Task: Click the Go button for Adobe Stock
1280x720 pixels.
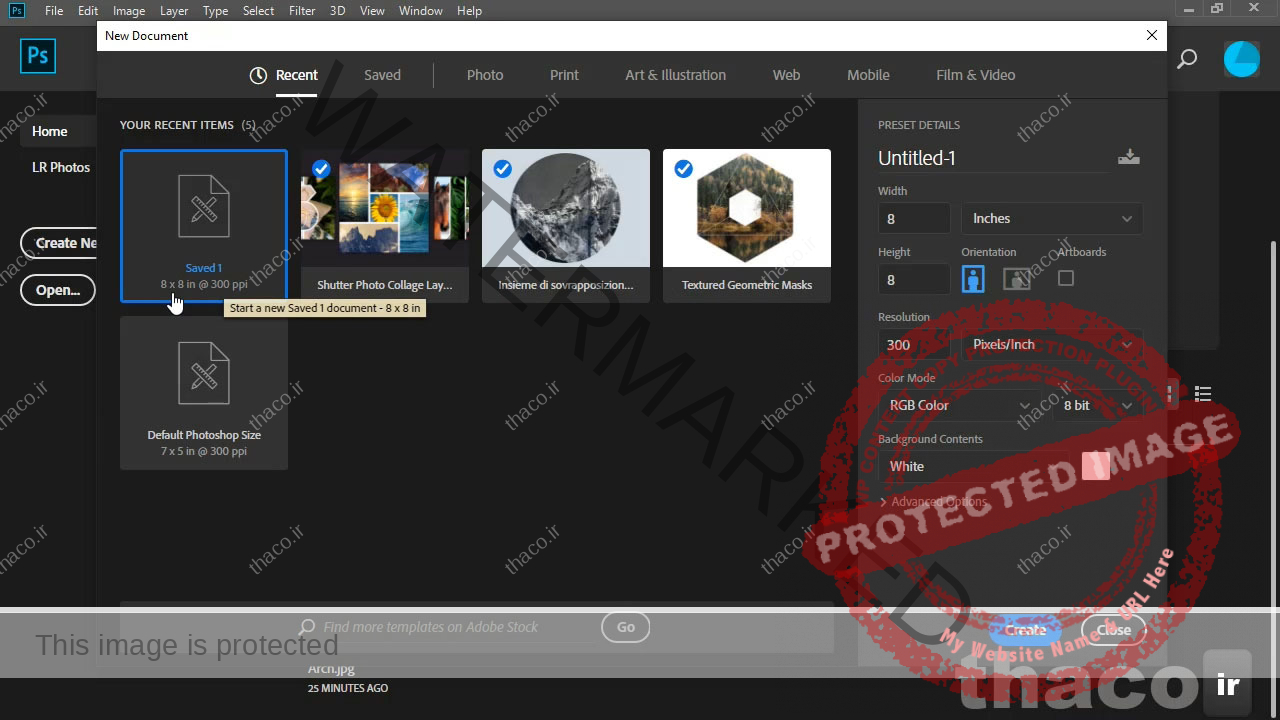Action: click(x=626, y=627)
